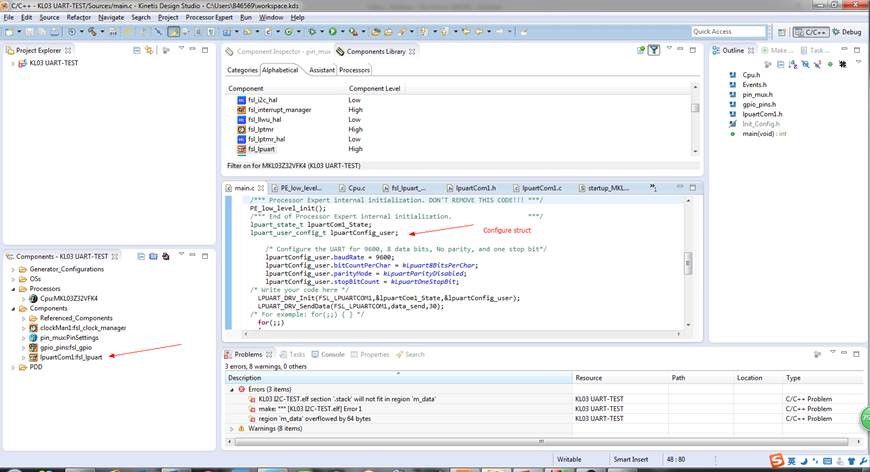Select main(void) in the Outline
Viewport: 870px width, 472px height.
(x=764, y=134)
